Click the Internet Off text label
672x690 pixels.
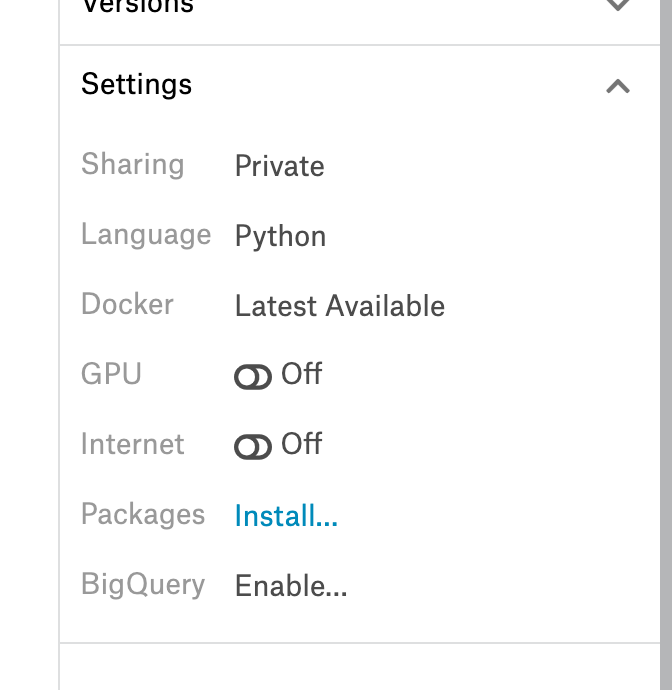click(x=301, y=444)
